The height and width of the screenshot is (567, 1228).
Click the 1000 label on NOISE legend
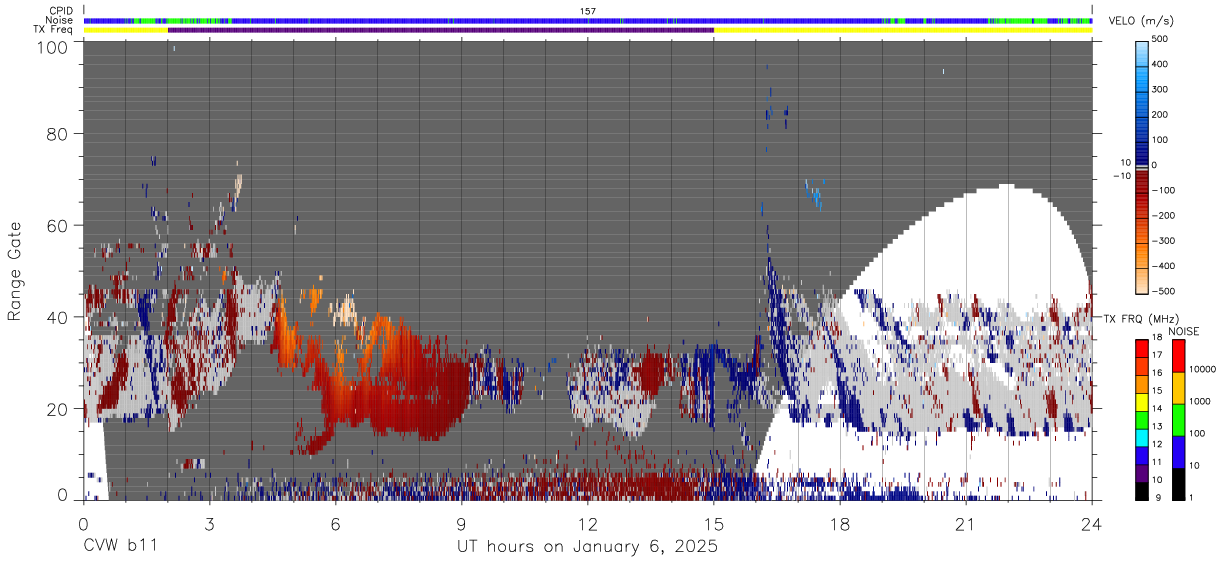1199,402
